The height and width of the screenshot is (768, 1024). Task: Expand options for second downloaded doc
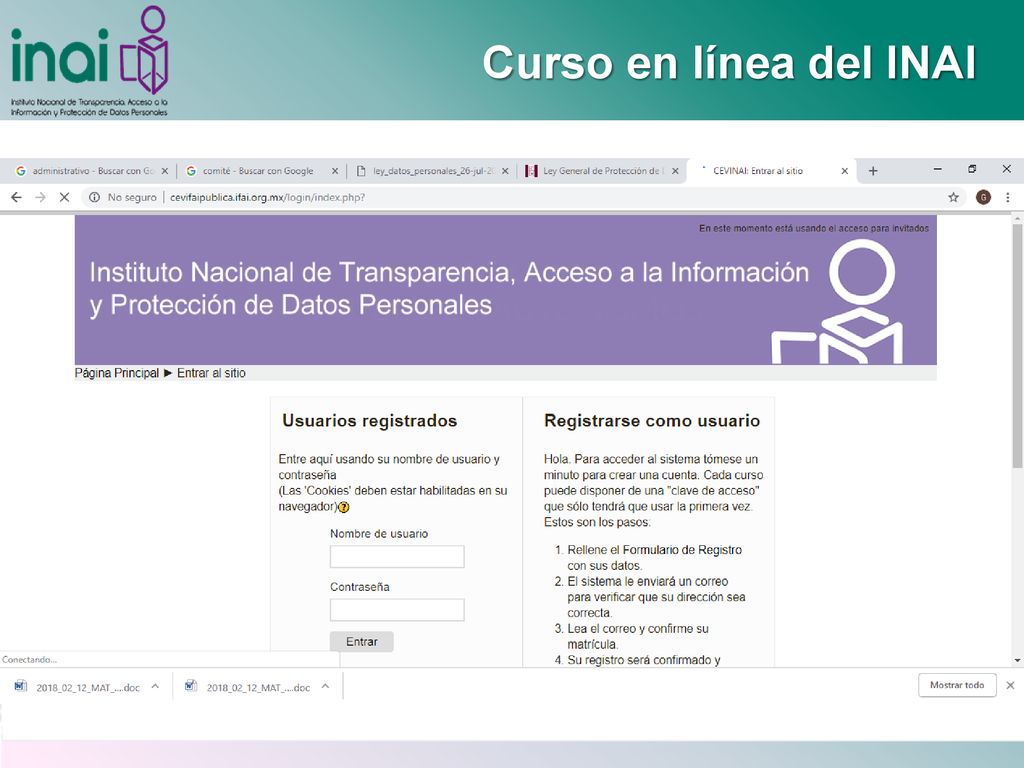tap(326, 686)
